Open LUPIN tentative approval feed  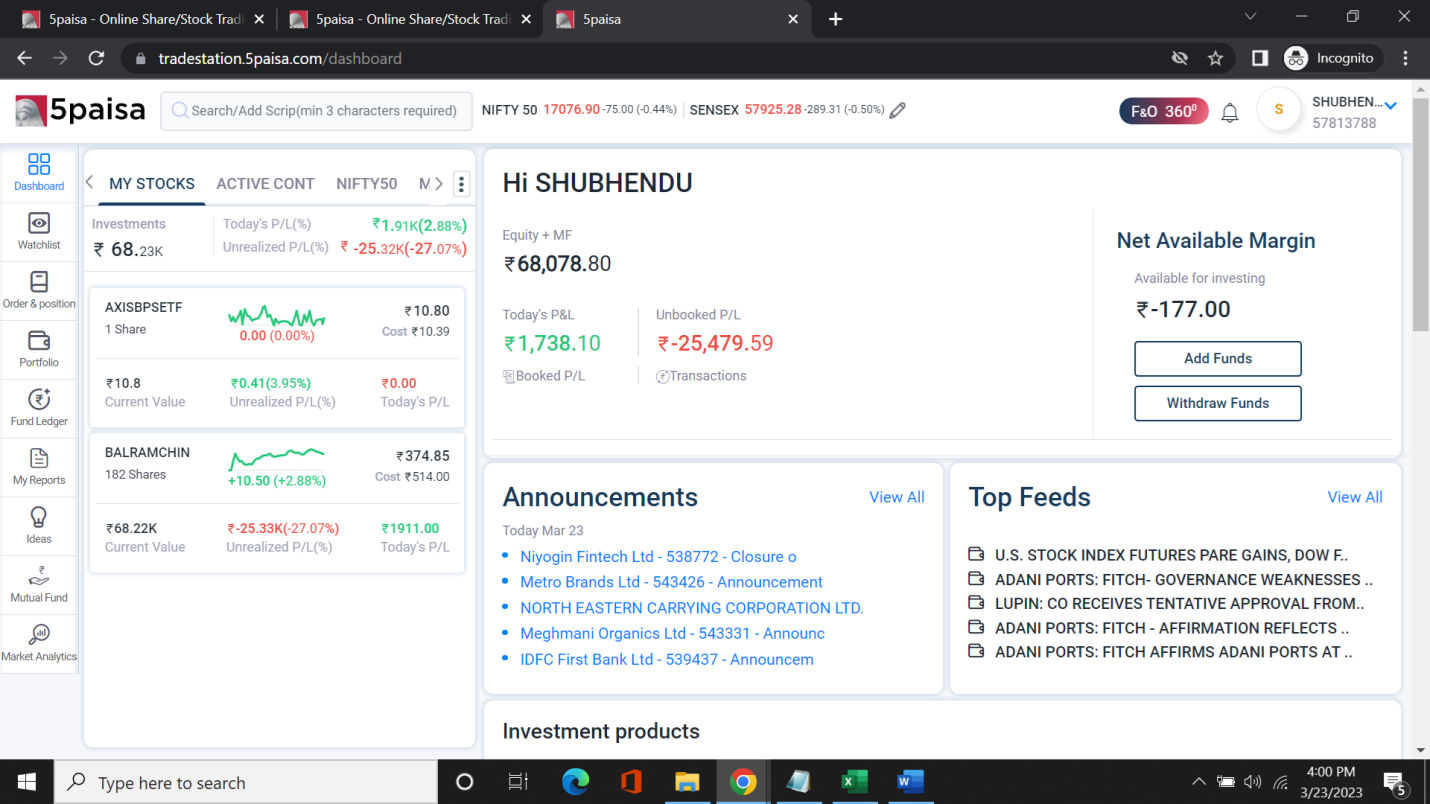(x=1180, y=603)
